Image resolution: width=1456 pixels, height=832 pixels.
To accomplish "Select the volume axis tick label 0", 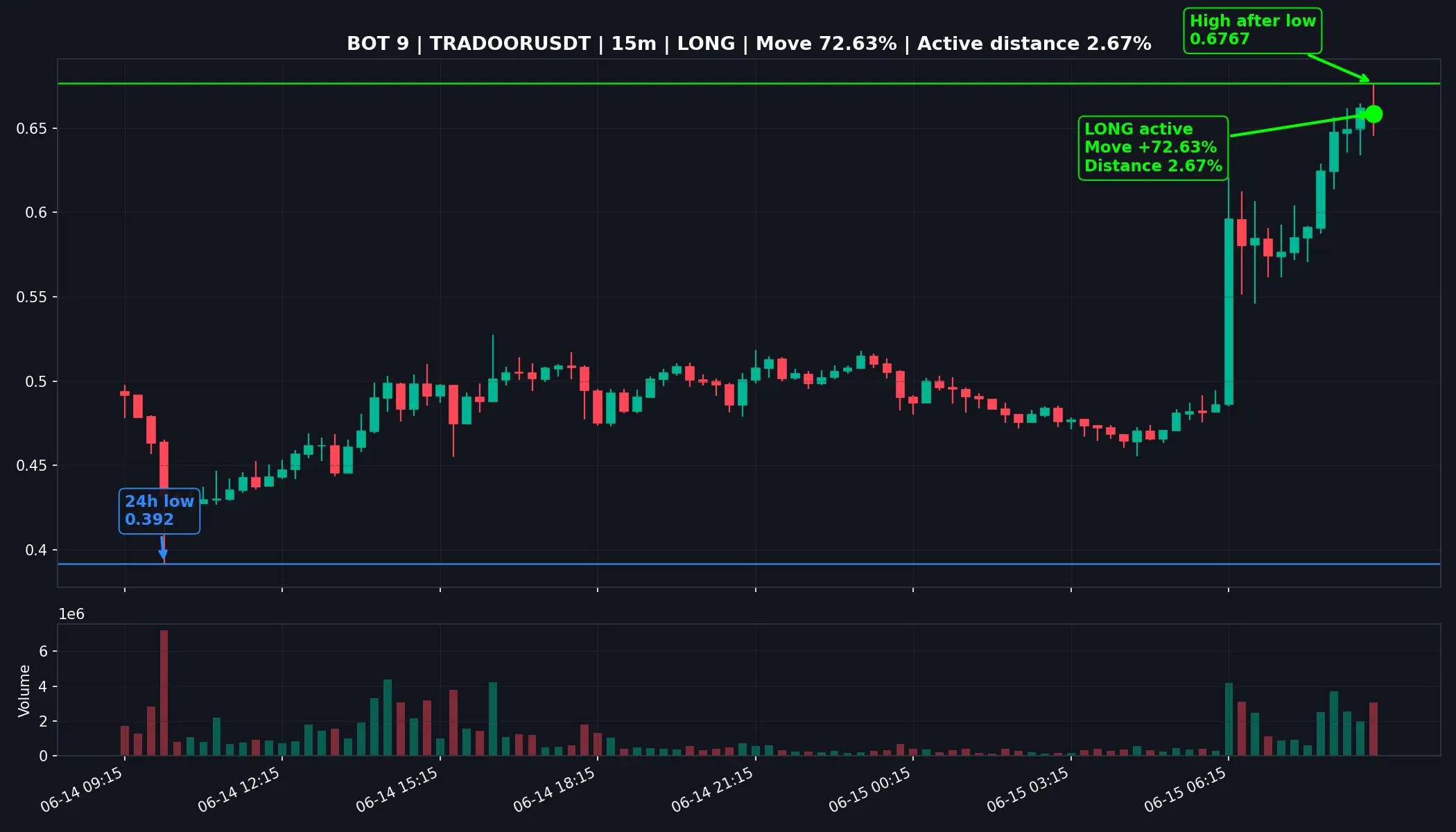I will coord(44,756).
